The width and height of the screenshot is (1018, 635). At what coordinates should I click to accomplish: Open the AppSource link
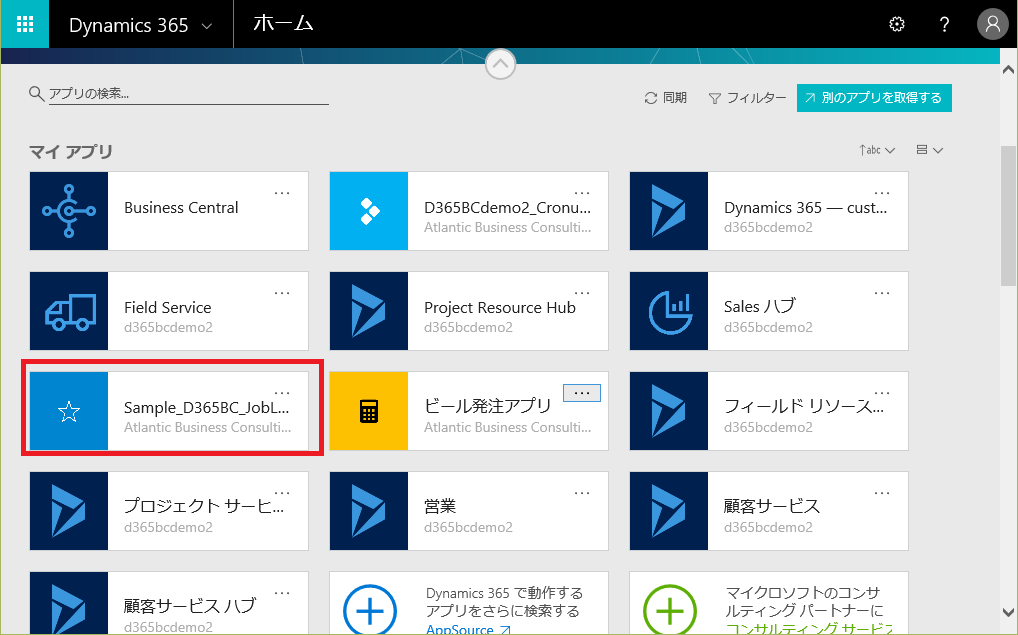click(468, 629)
